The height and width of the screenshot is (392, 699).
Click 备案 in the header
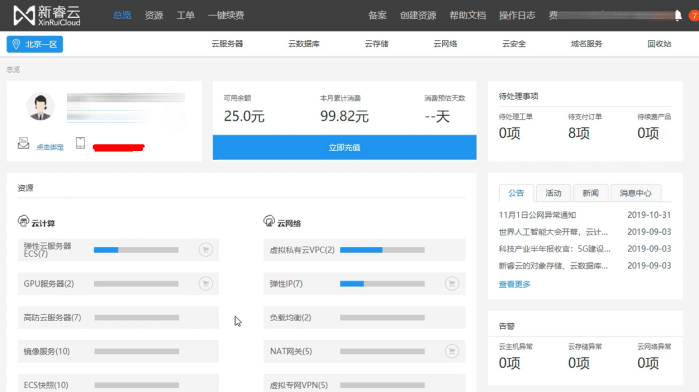pyautogui.click(x=377, y=15)
